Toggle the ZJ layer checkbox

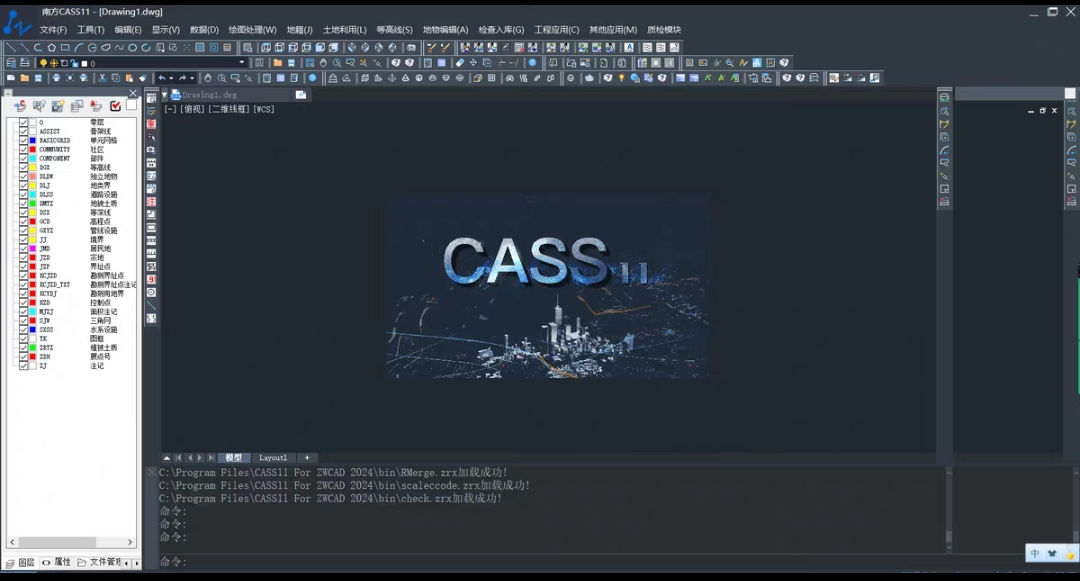tap(23, 366)
